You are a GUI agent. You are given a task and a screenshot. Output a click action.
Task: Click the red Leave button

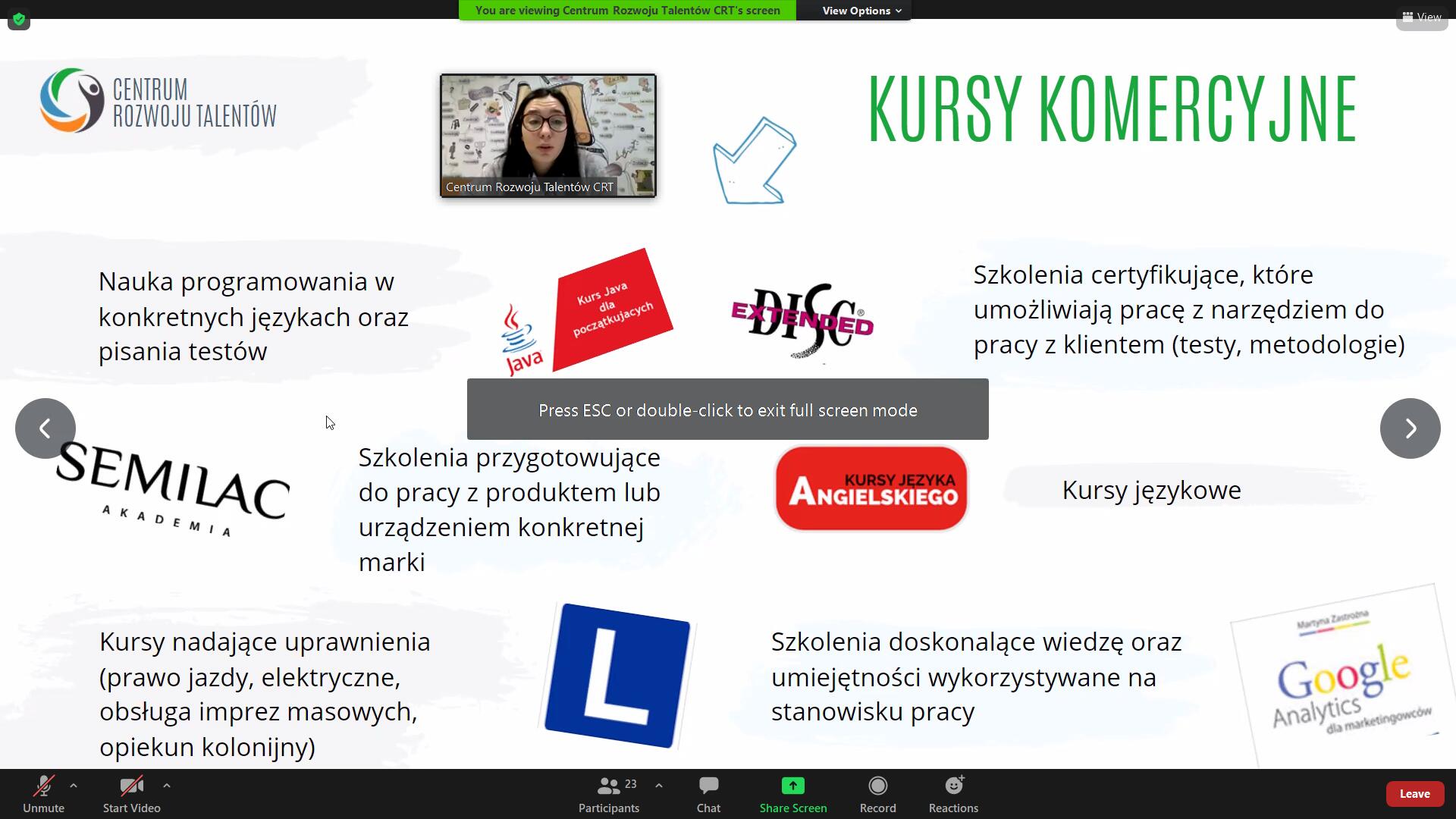(1414, 794)
